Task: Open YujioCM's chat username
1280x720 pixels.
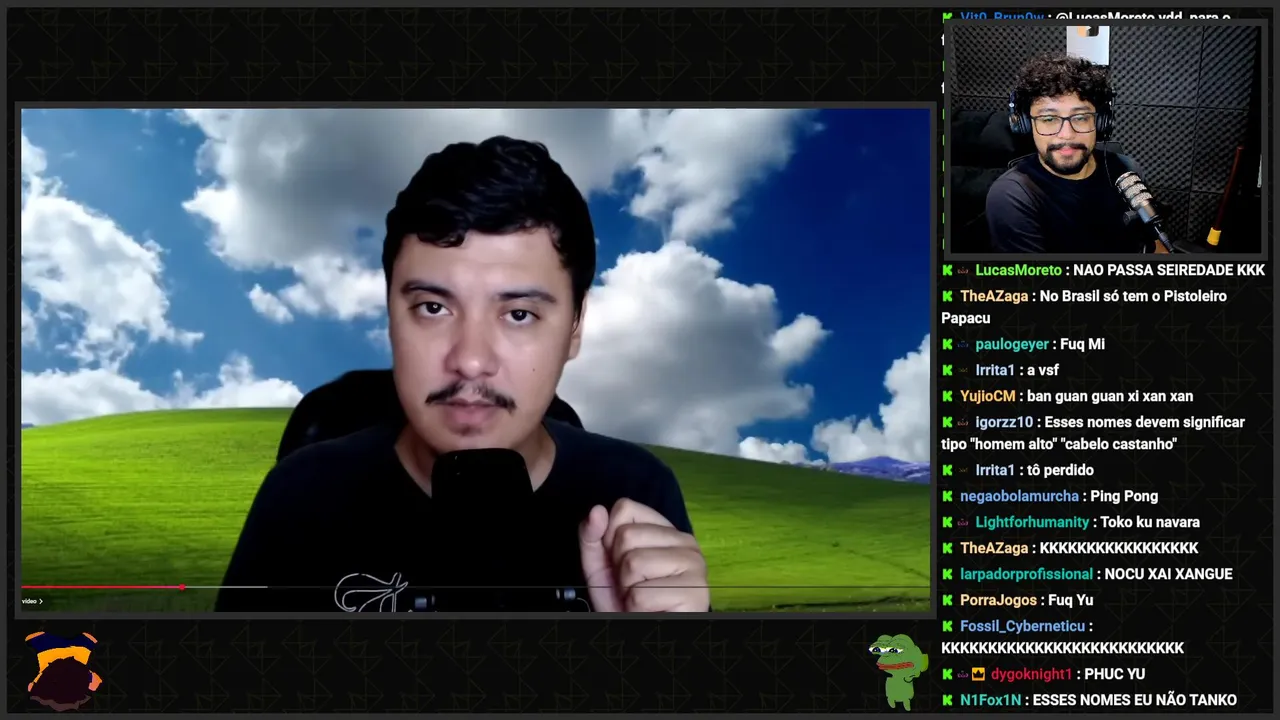Action: click(988, 396)
